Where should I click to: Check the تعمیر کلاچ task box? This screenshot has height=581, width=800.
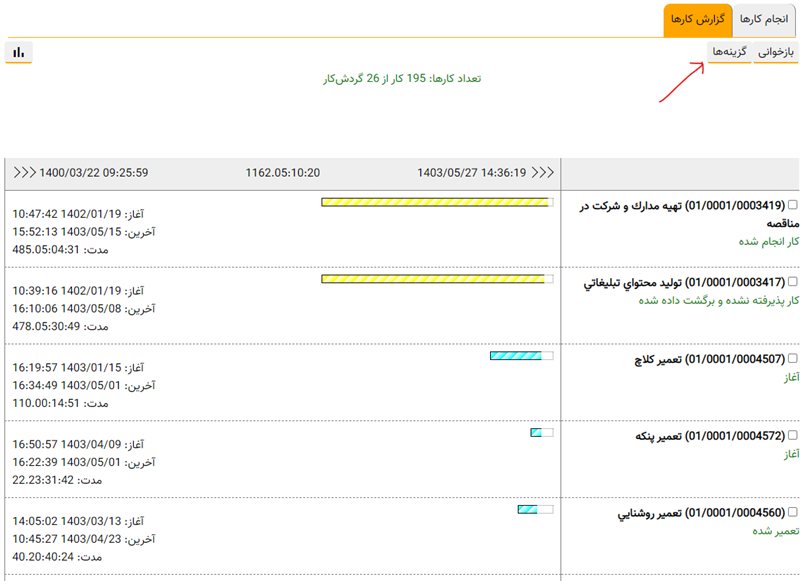coord(794,358)
